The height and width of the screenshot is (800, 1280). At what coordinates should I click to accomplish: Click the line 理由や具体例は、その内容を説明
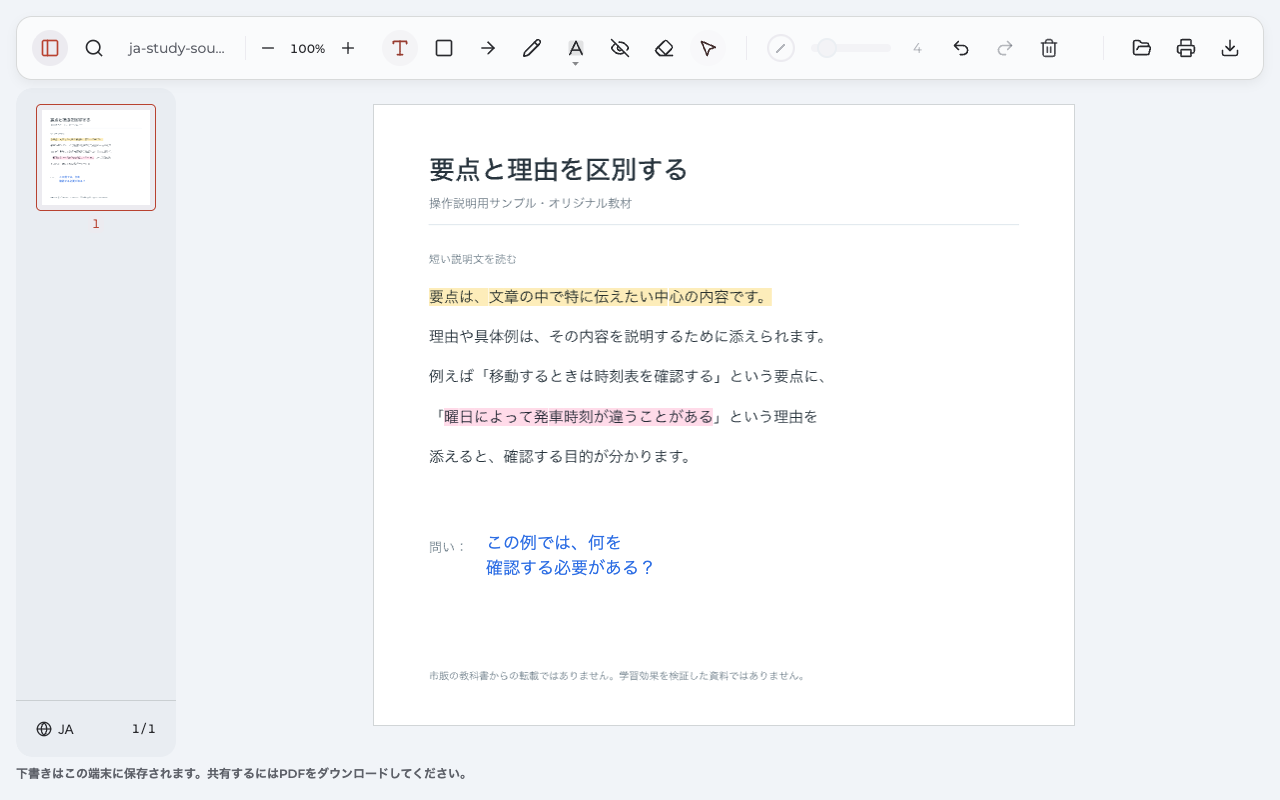tap(628, 337)
